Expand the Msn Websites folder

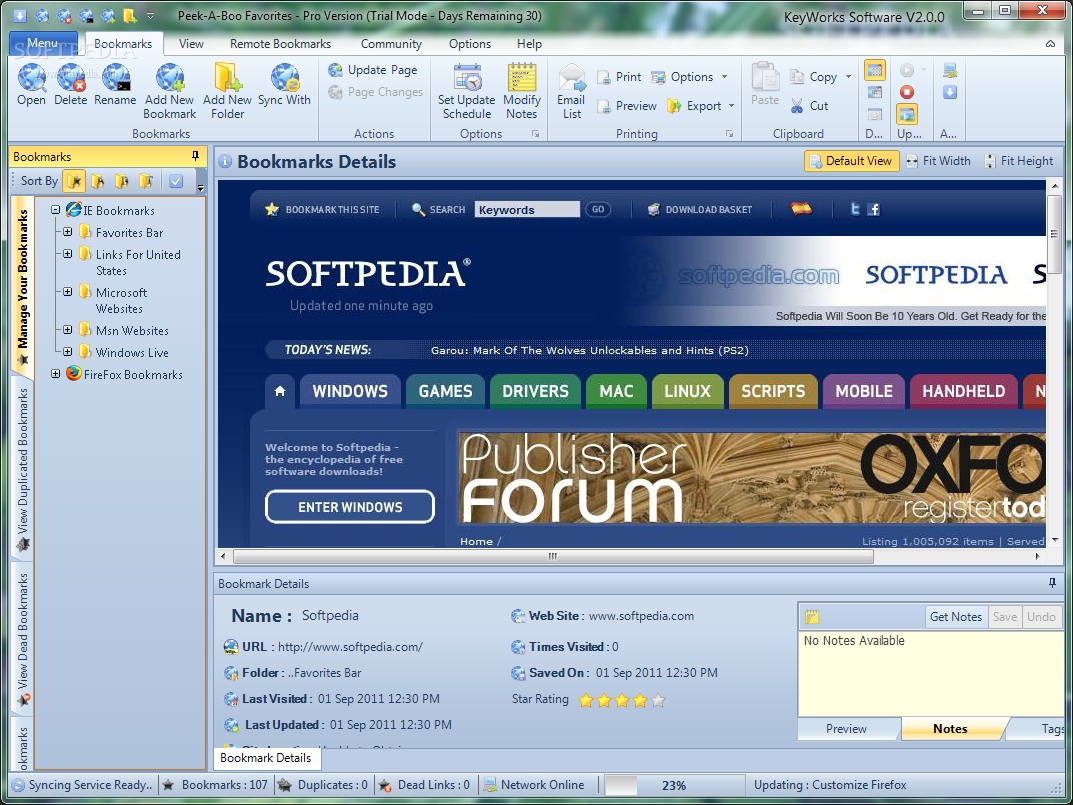(x=68, y=330)
